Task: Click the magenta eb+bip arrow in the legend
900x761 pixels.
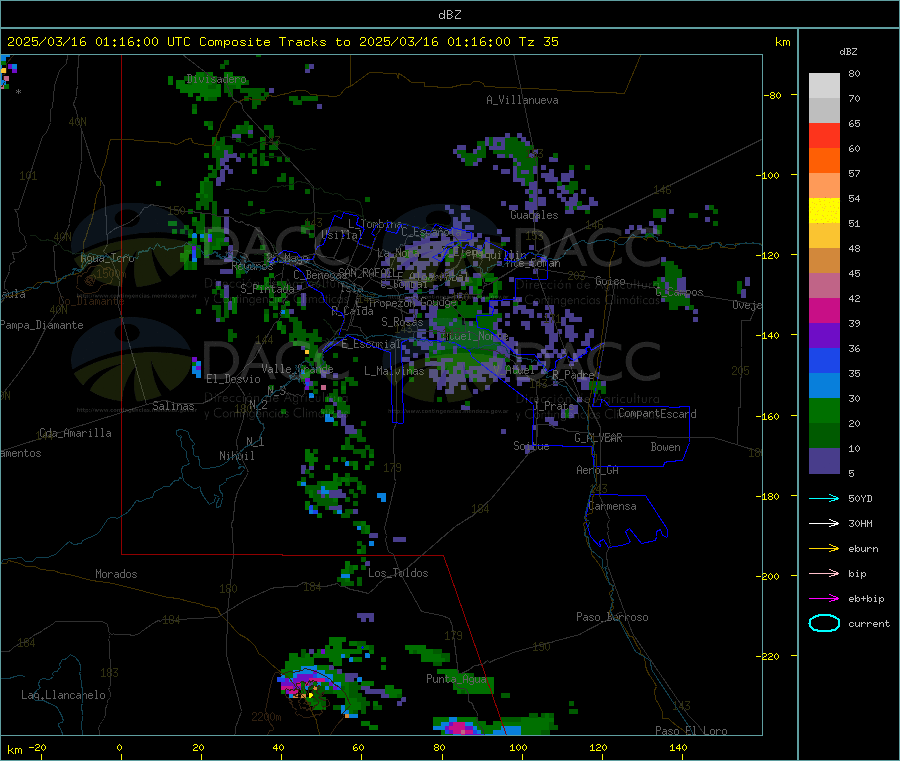Action: click(824, 599)
